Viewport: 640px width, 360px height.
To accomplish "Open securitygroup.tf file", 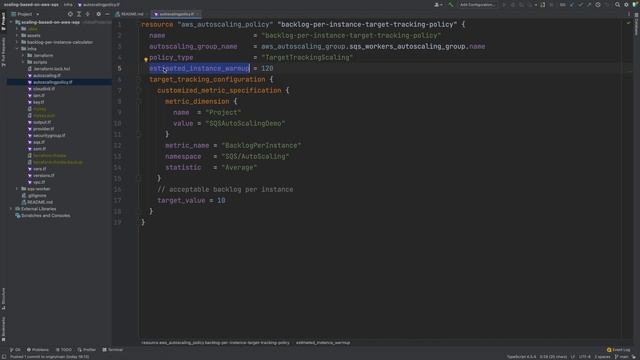I will point(49,136).
